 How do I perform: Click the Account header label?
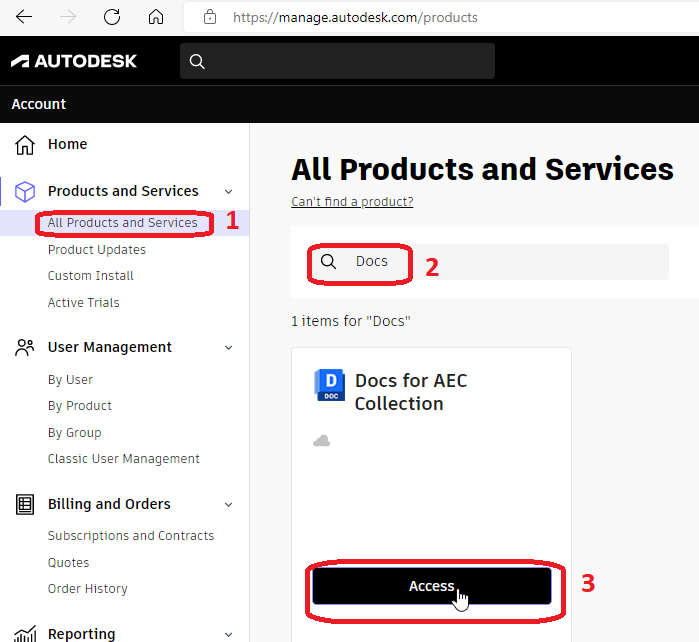39,104
